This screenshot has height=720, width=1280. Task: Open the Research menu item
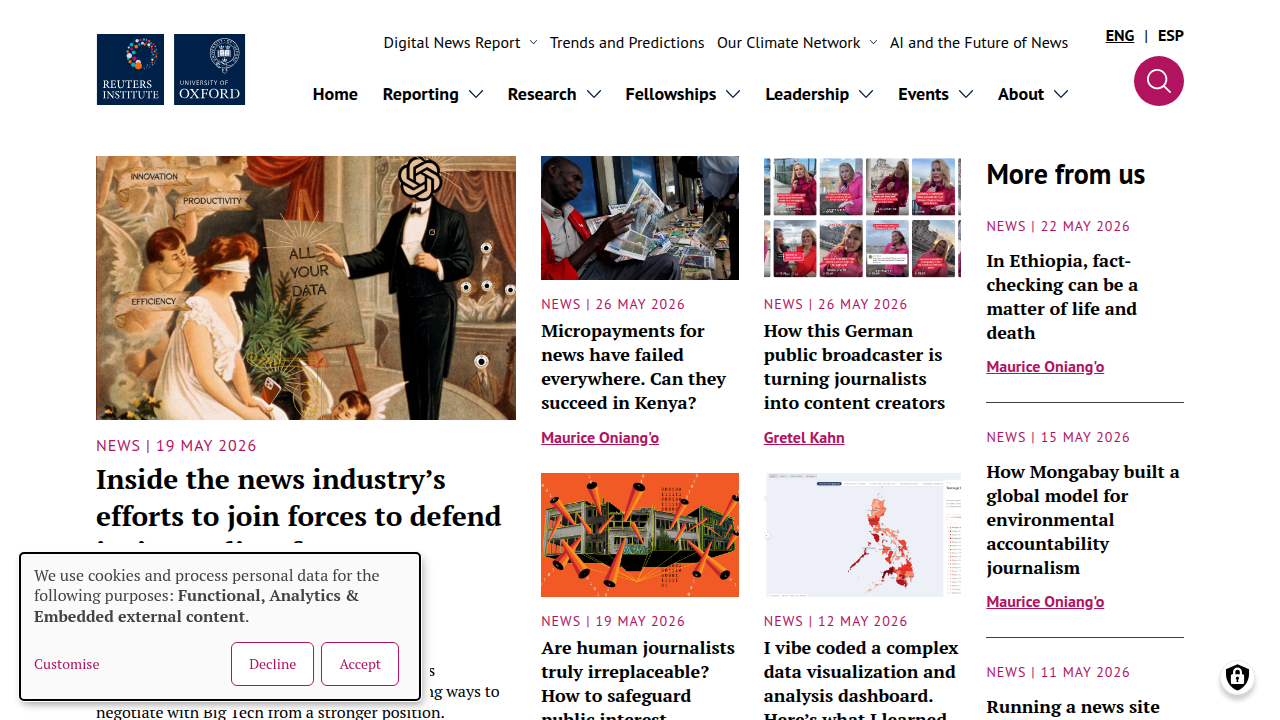(541, 94)
